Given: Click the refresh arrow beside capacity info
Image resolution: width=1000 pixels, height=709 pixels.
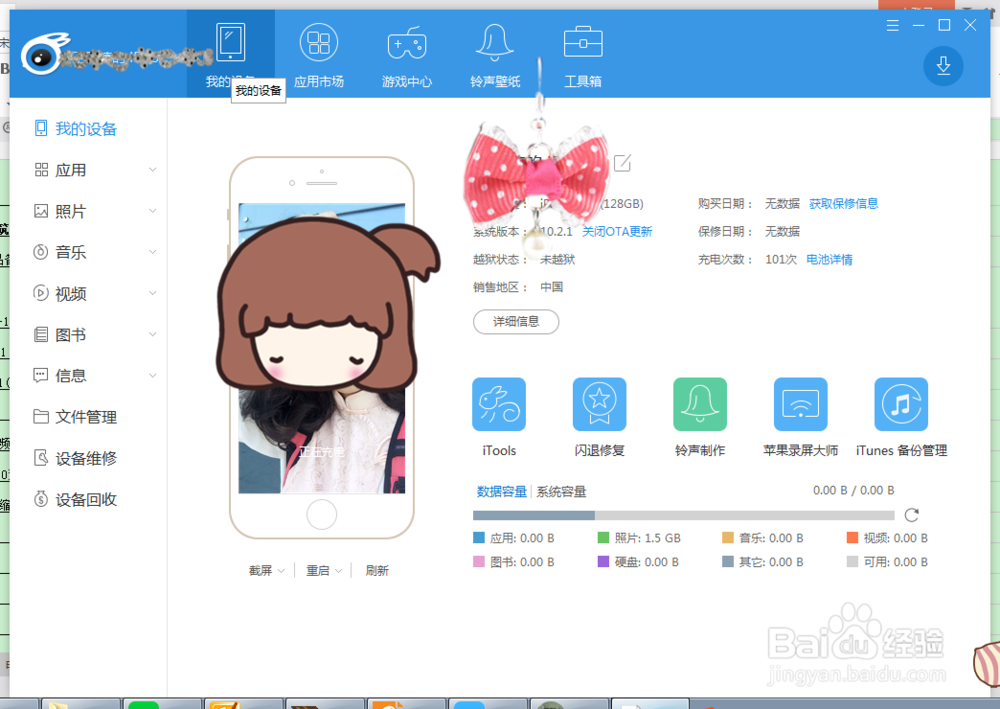Looking at the screenshot, I should click(x=911, y=515).
